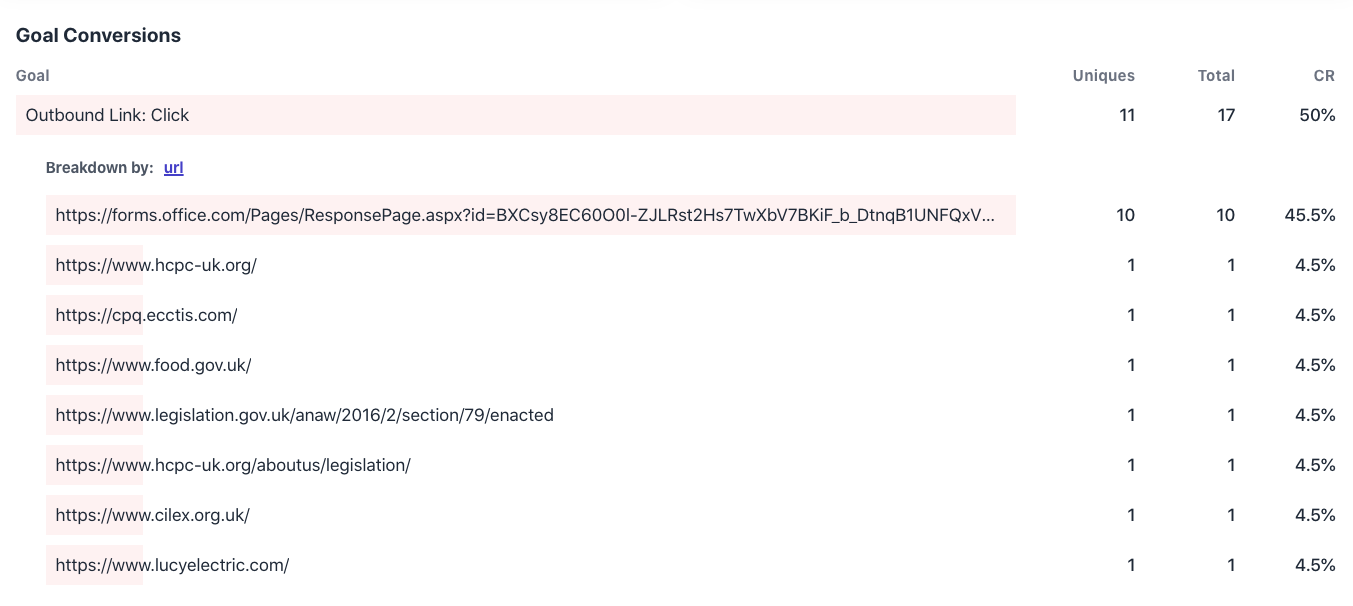Click the Total column header
Viewport: 1353px width, 606px height.
click(x=1216, y=75)
